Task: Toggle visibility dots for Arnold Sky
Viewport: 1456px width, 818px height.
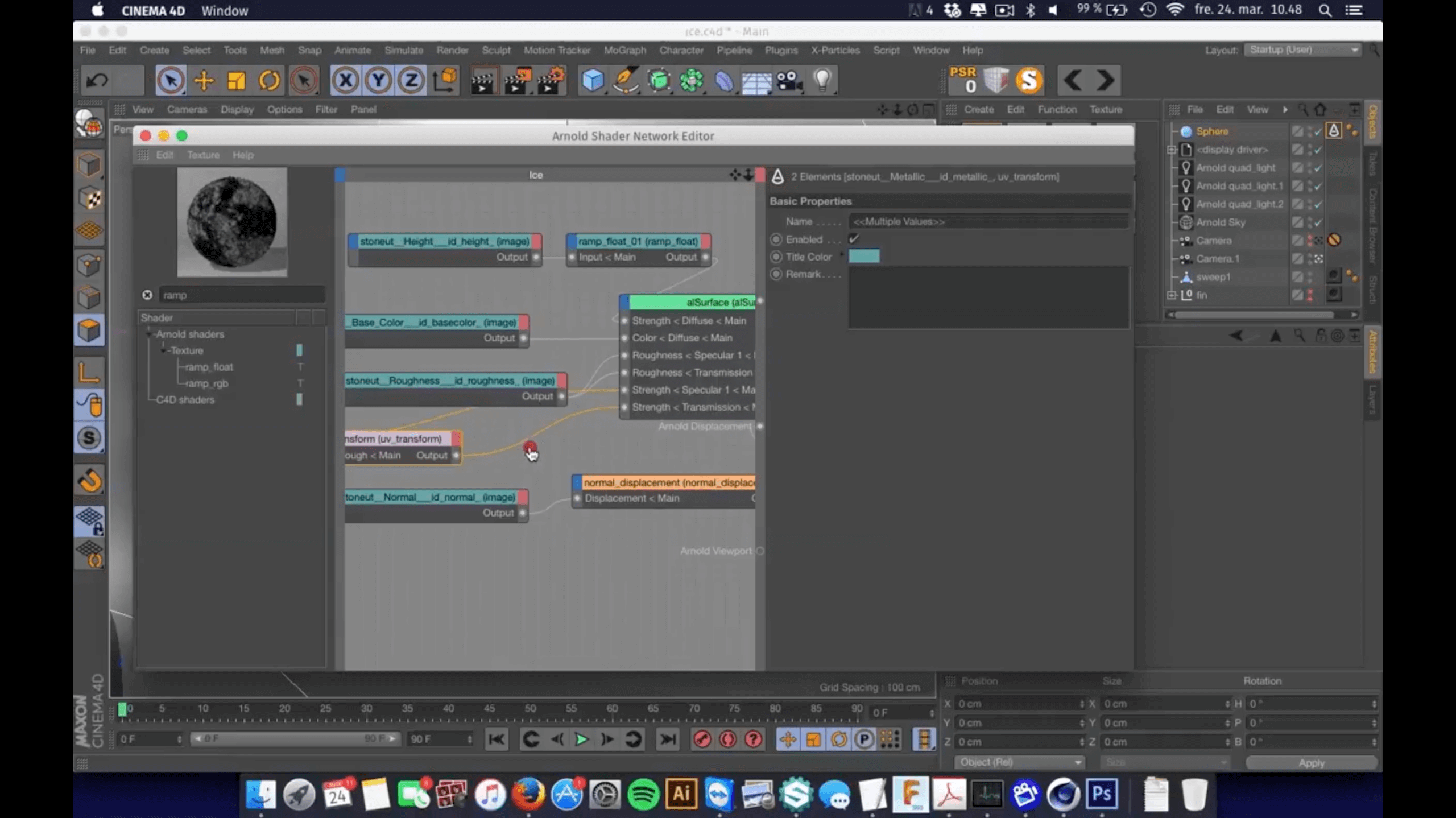Action: (1310, 222)
